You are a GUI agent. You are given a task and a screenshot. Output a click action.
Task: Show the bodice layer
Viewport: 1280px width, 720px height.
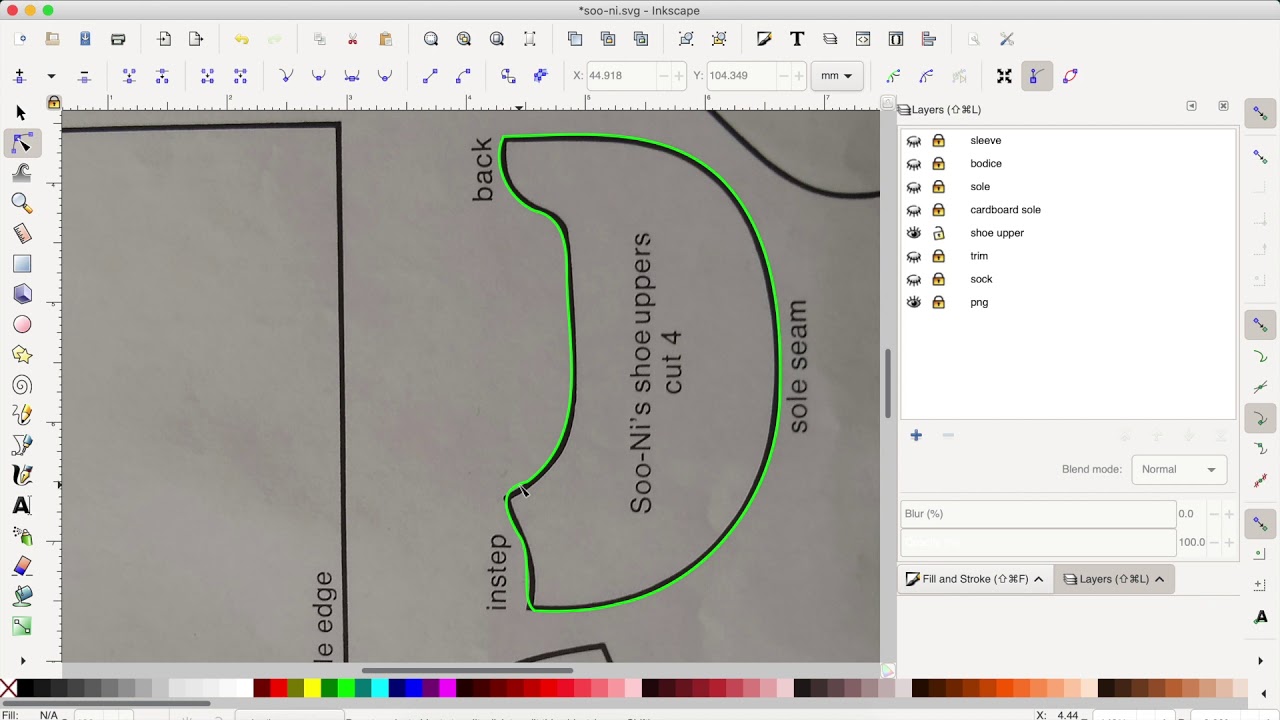click(x=914, y=164)
